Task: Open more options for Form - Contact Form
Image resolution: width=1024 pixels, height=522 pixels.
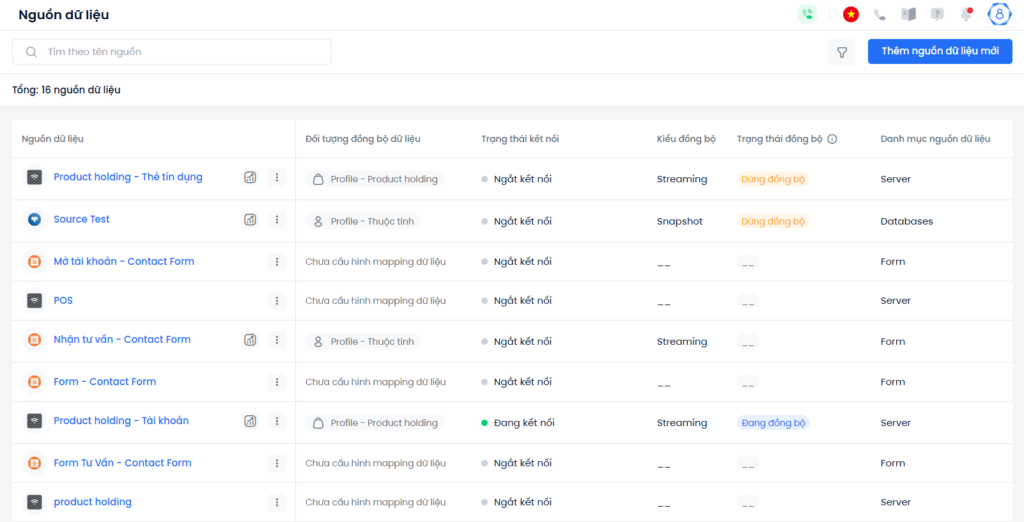Action: 277,382
